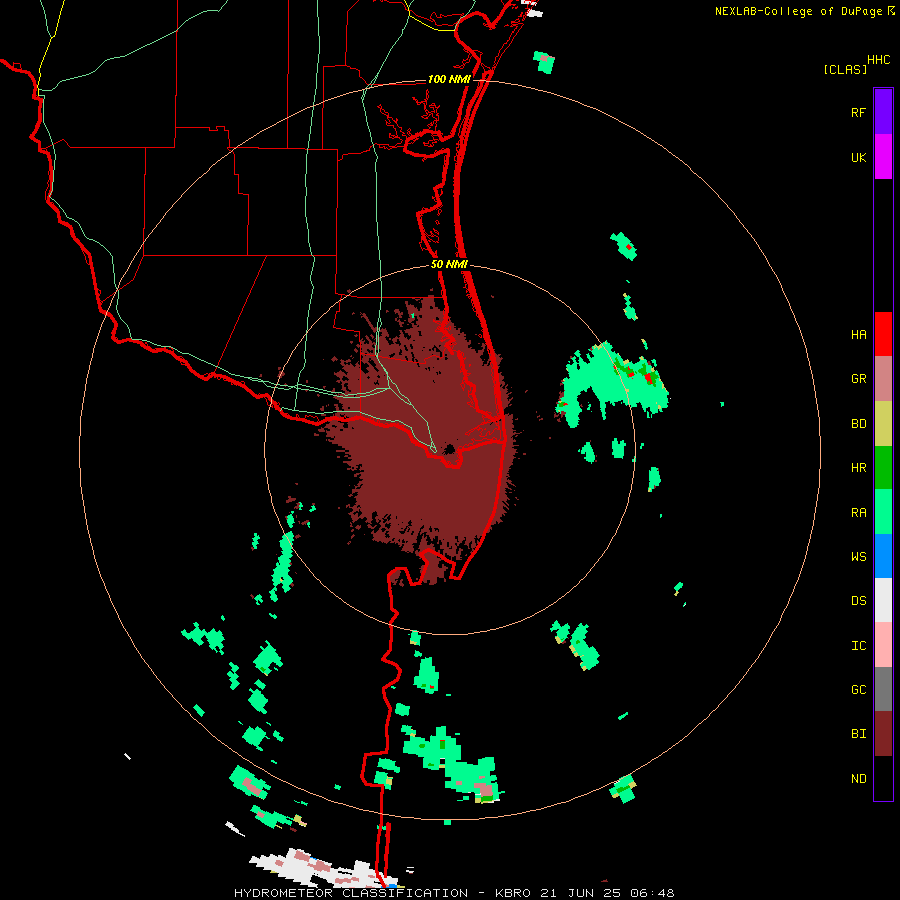Click the GC legend label

coord(858,690)
